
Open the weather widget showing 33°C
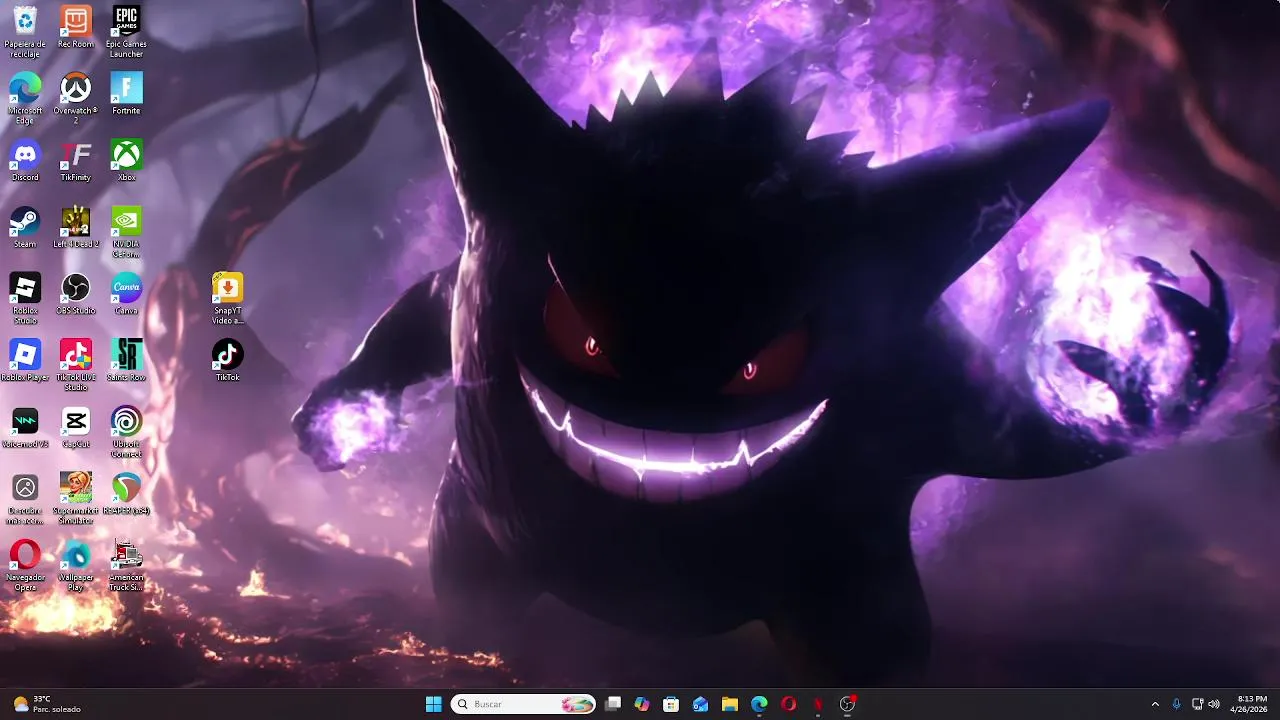click(x=46, y=704)
